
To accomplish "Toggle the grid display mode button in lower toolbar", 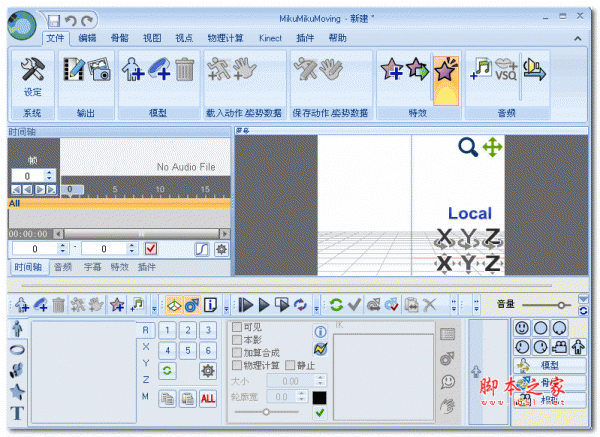I will pyautogui.click(x=174, y=305).
